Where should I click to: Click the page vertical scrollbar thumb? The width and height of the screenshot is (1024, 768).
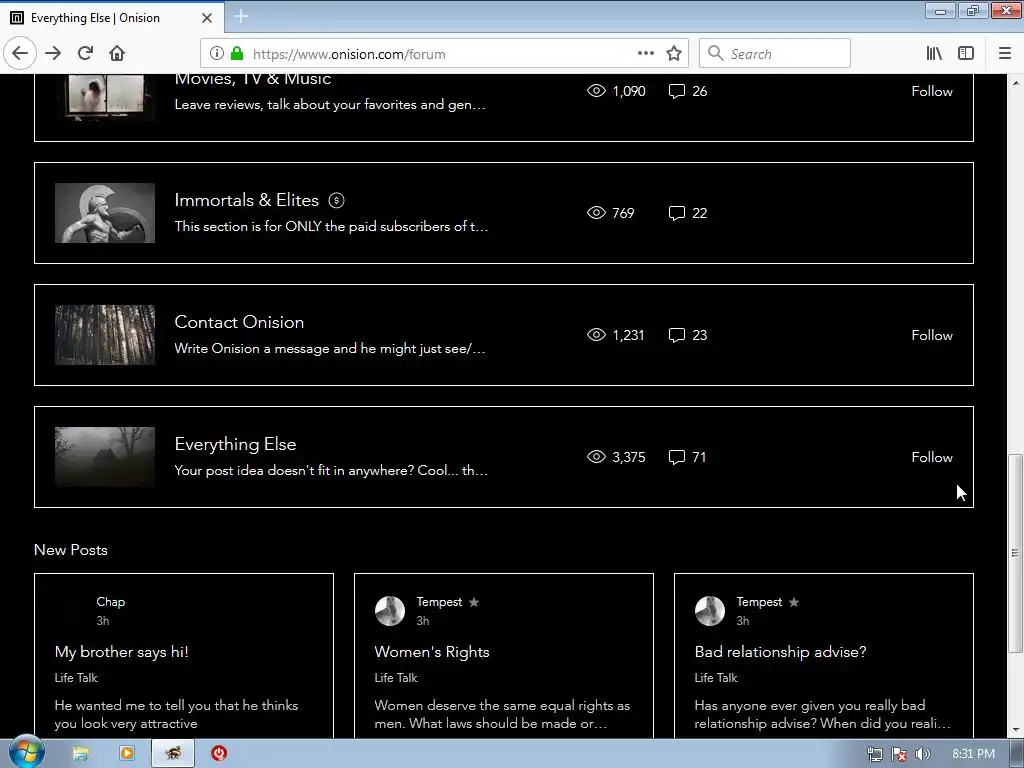pyautogui.click(x=1015, y=552)
